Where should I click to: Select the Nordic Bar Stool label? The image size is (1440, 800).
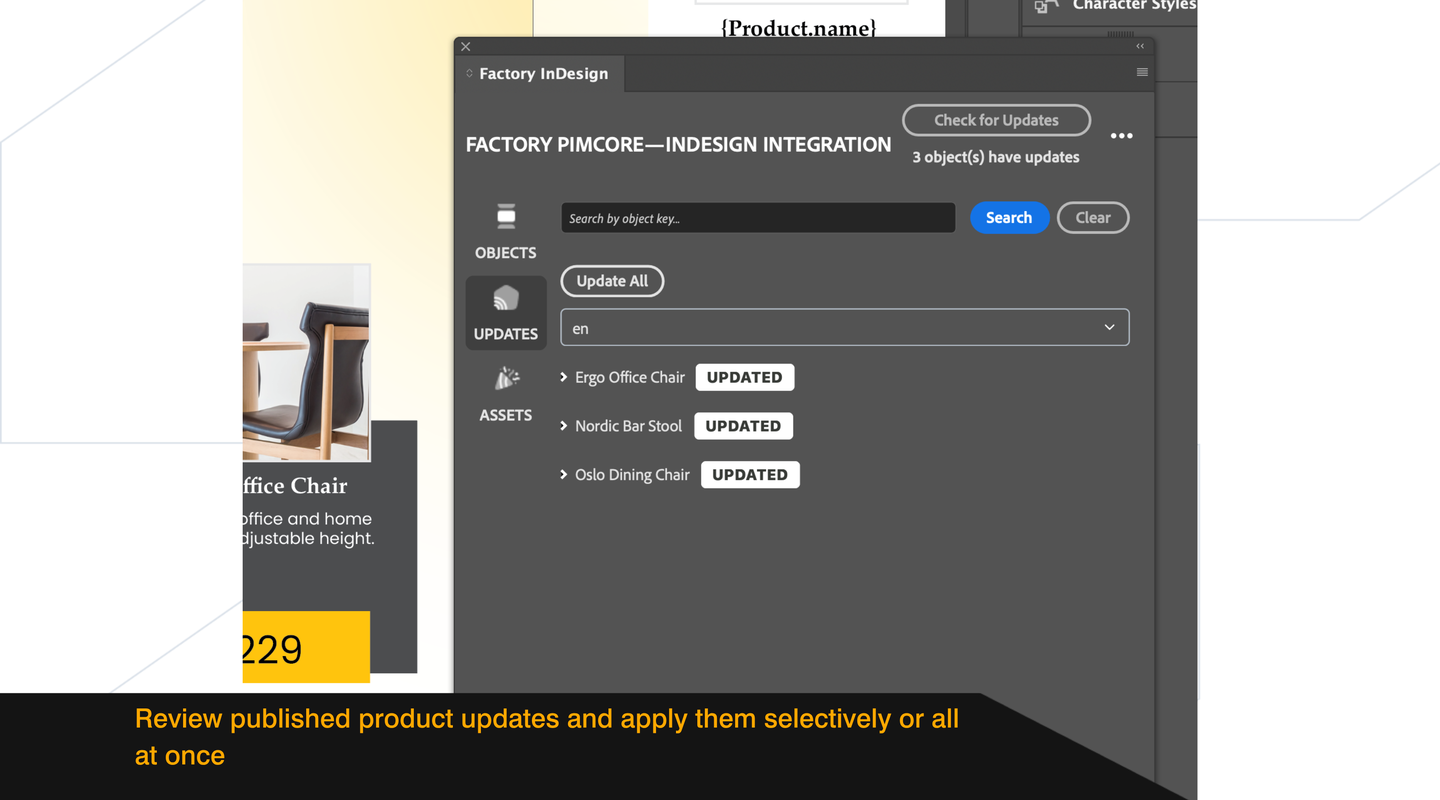pos(628,426)
